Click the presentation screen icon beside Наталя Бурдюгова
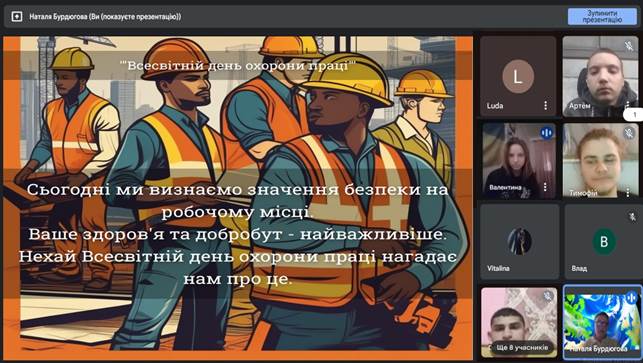This screenshot has height=363, width=643. pos(17,17)
